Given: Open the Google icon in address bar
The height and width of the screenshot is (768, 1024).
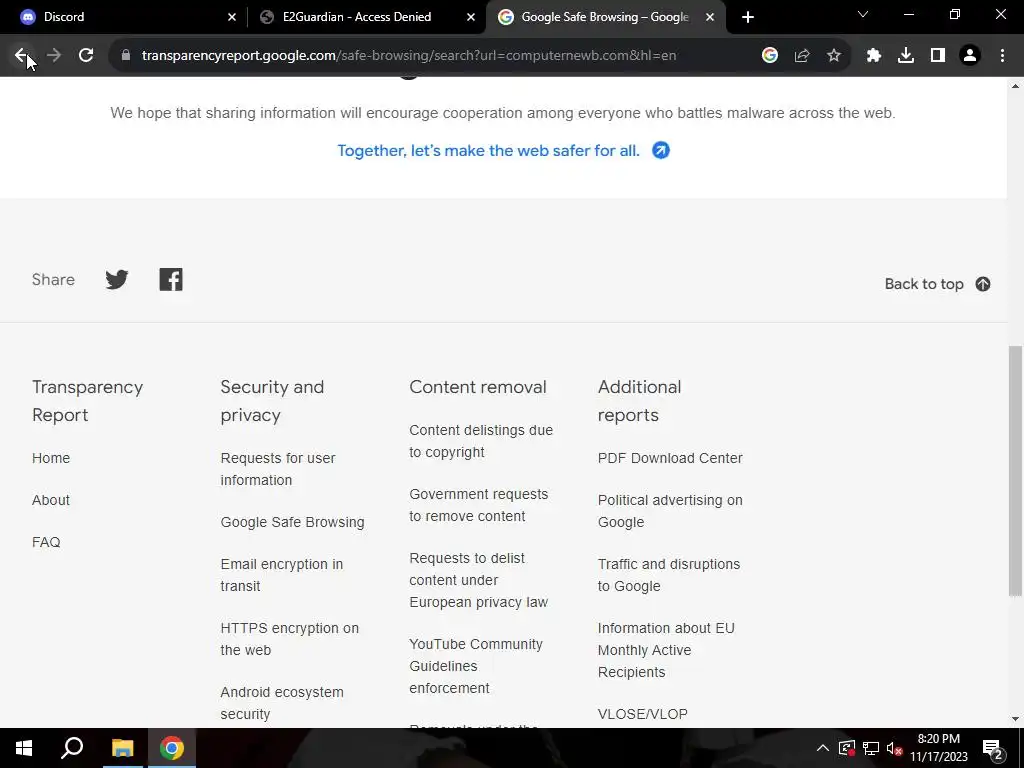Looking at the screenshot, I should coord(770,56).
